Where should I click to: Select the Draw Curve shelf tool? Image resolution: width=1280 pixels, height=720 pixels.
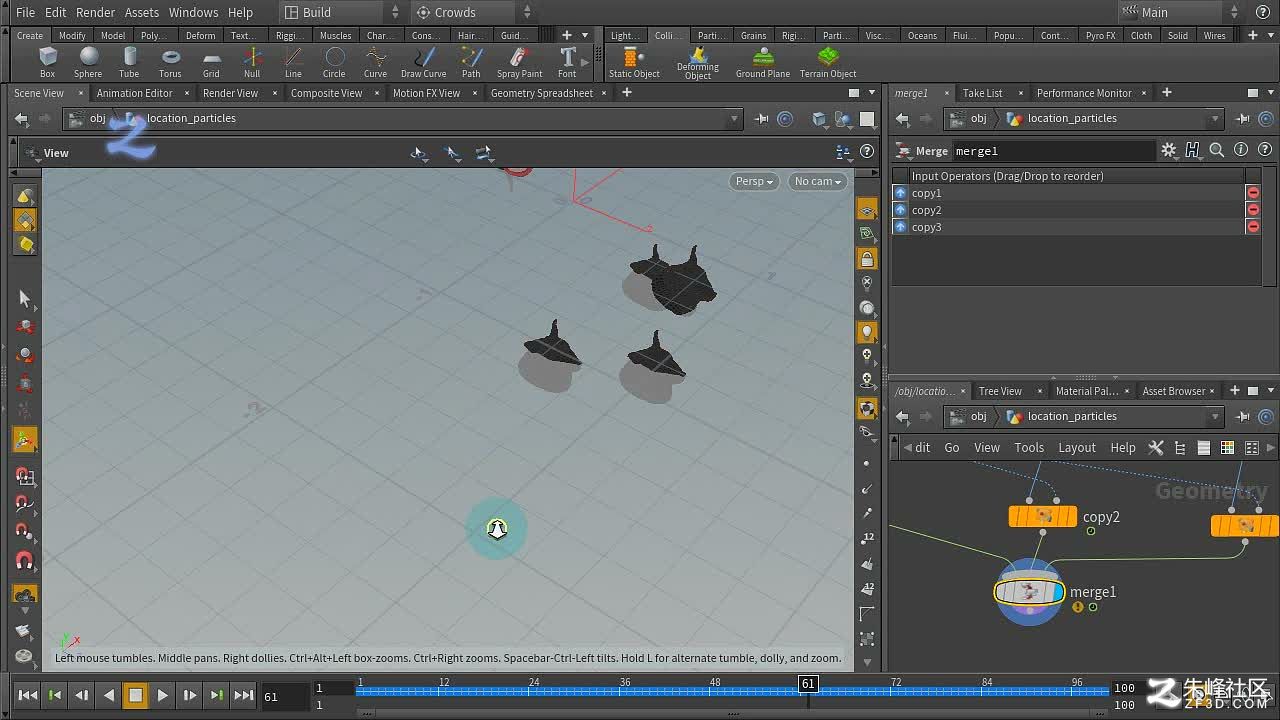pos(424,62)
